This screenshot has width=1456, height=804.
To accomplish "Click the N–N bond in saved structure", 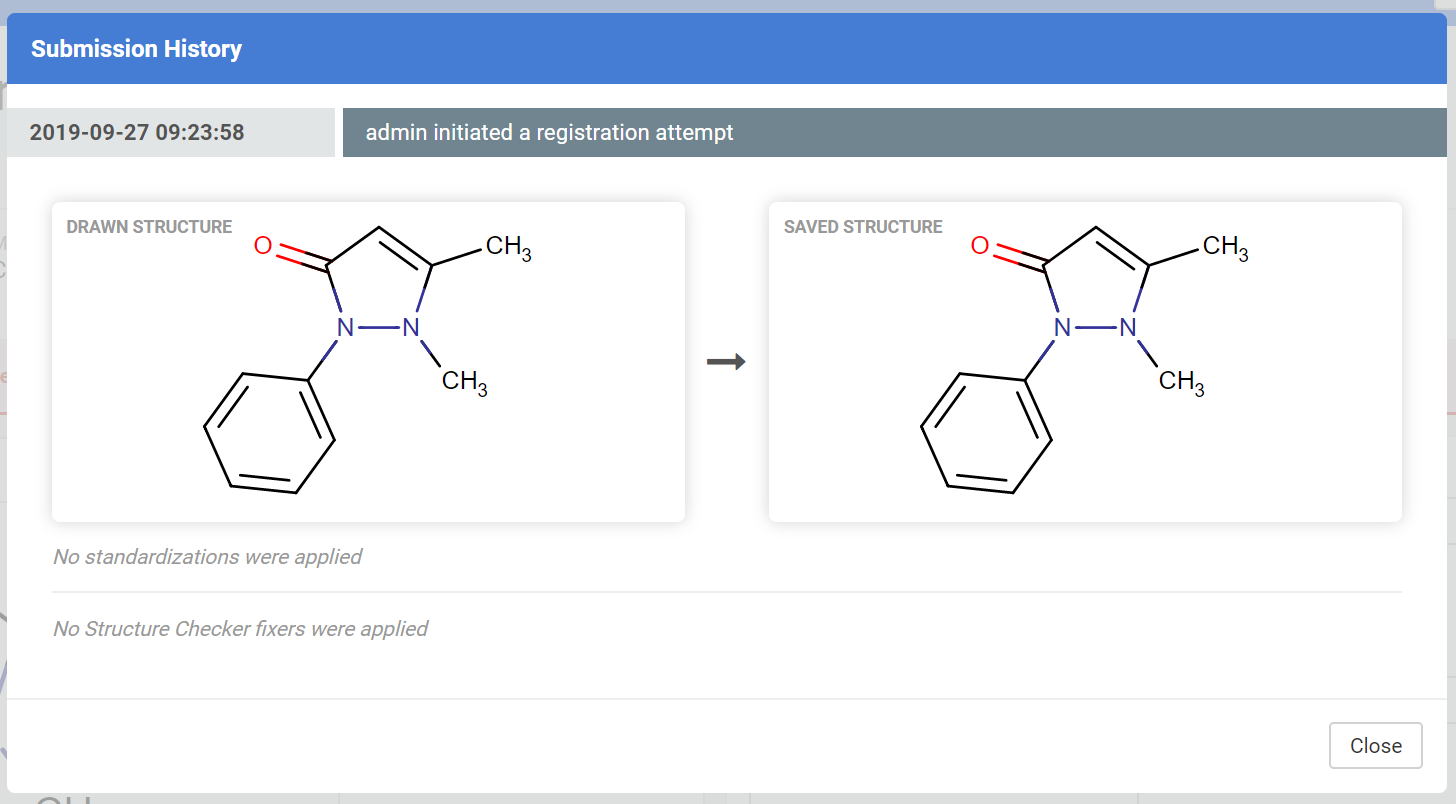I will click(x=1094, y=327).
